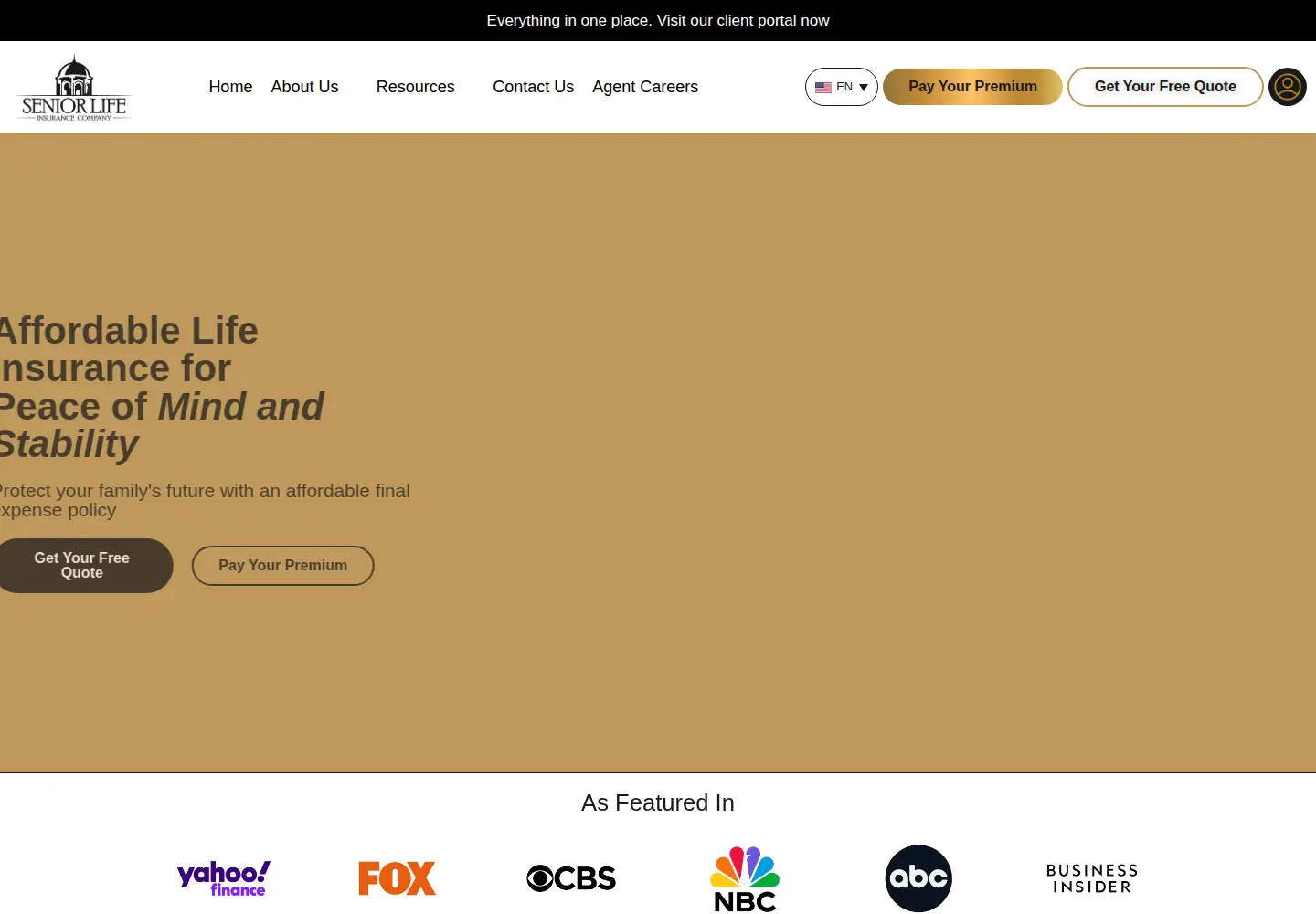Image resolution: width=1316 pixels, height=914 pixels.
Task: Go to Contact Us page
Action: tap(533, 87)
